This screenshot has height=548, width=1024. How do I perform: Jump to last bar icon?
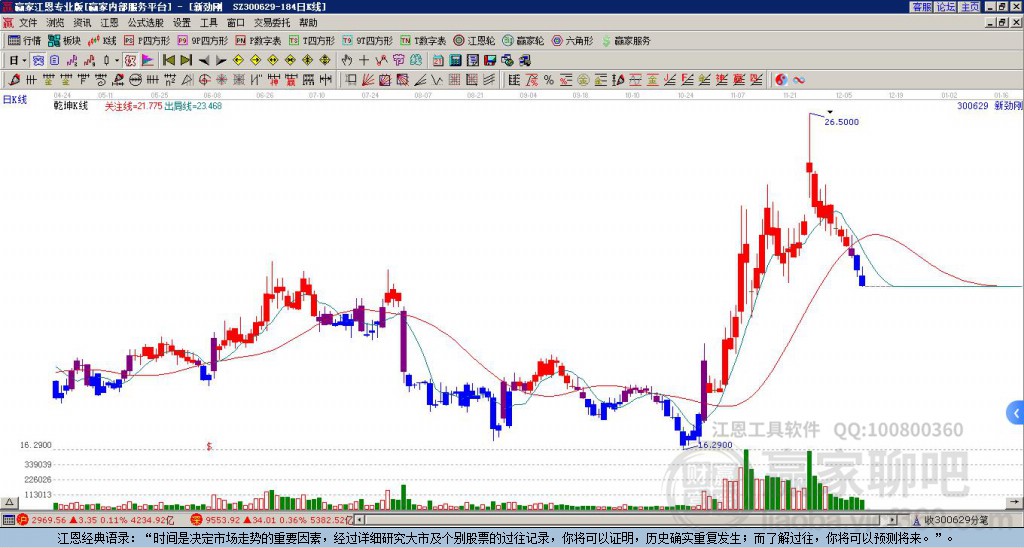pos(186,60)
